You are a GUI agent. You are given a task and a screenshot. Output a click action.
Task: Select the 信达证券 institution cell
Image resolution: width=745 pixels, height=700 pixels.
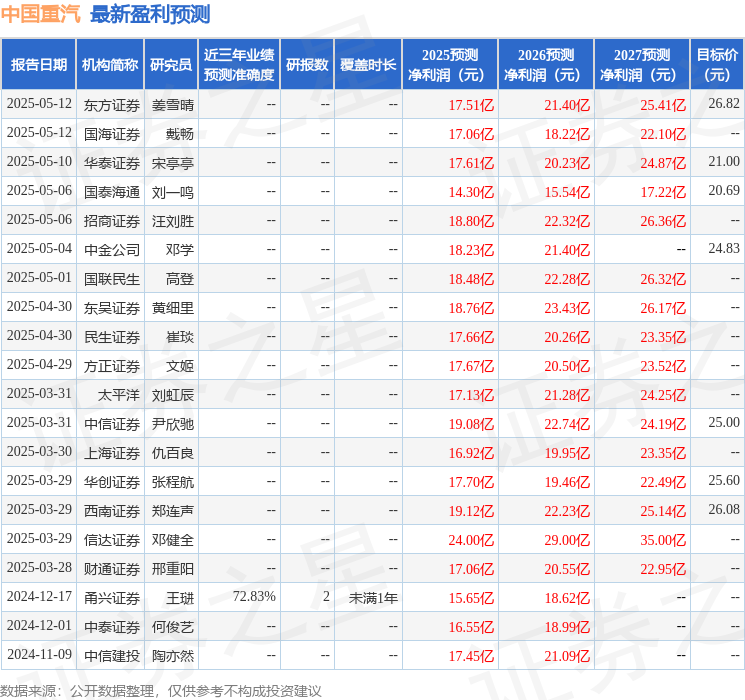112,540
